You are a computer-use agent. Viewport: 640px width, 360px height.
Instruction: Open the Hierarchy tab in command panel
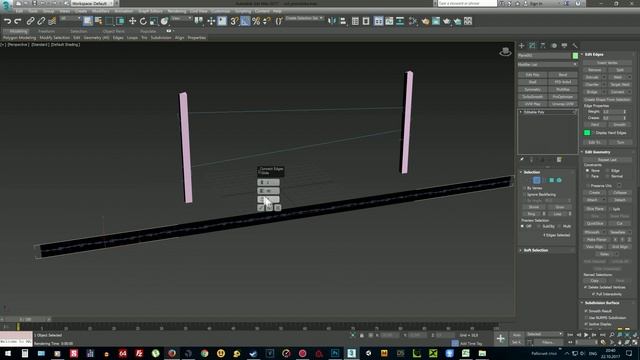point(543,45)
